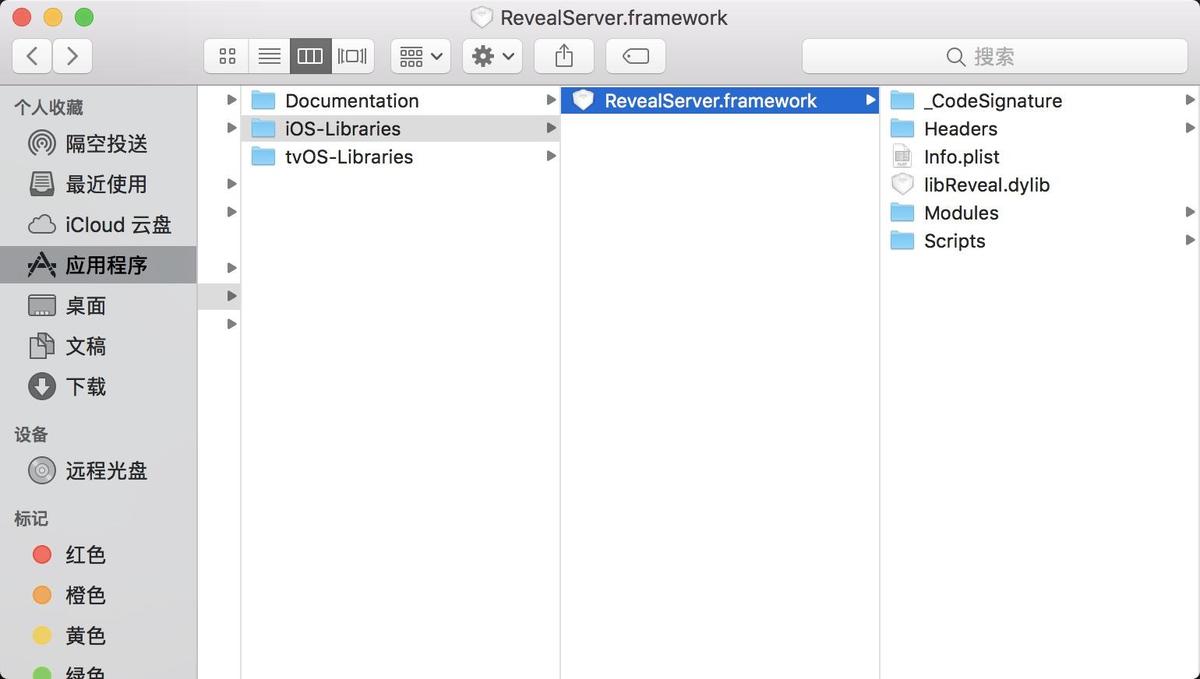Open the item arrangement dropdown

coord(420,57)
